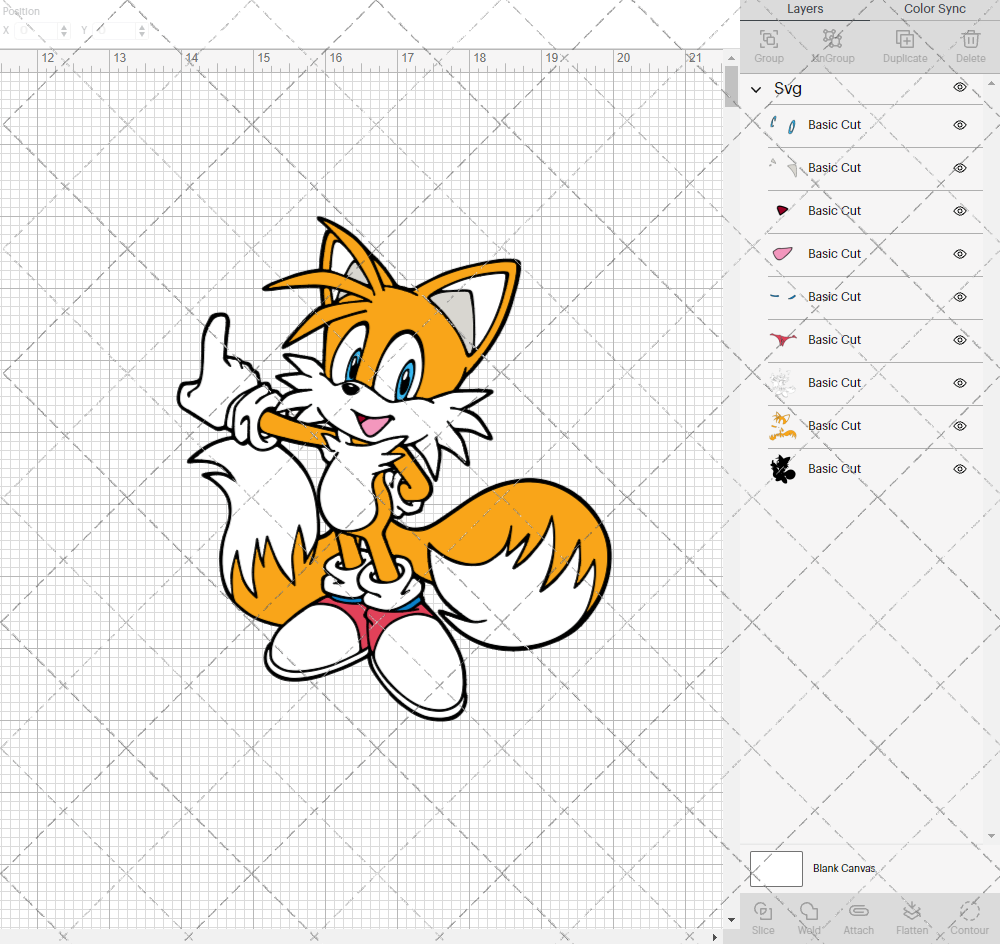The width and height of the screenshot is (1000, 944).
Task: Hide the pink tongue Basic Cut layer
Action: point(960,254)
